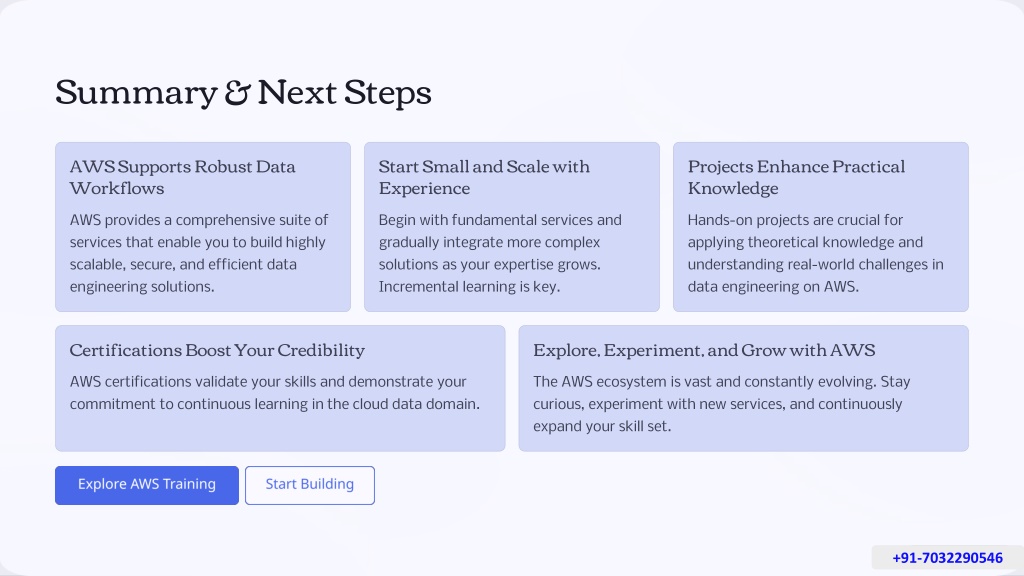This screenshot has height=576, width=1024.
Task: Click the Projects Enhance Practical Knowledge heading
Action: point(796,177)
